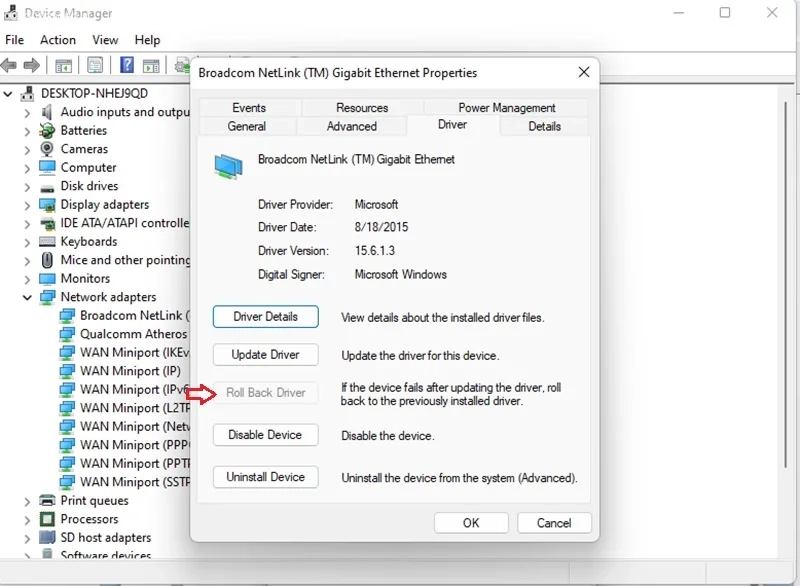This screenshot has height=586, width=800.
Task: Select the Cameras category icon
Action: (x=47, y=149)
